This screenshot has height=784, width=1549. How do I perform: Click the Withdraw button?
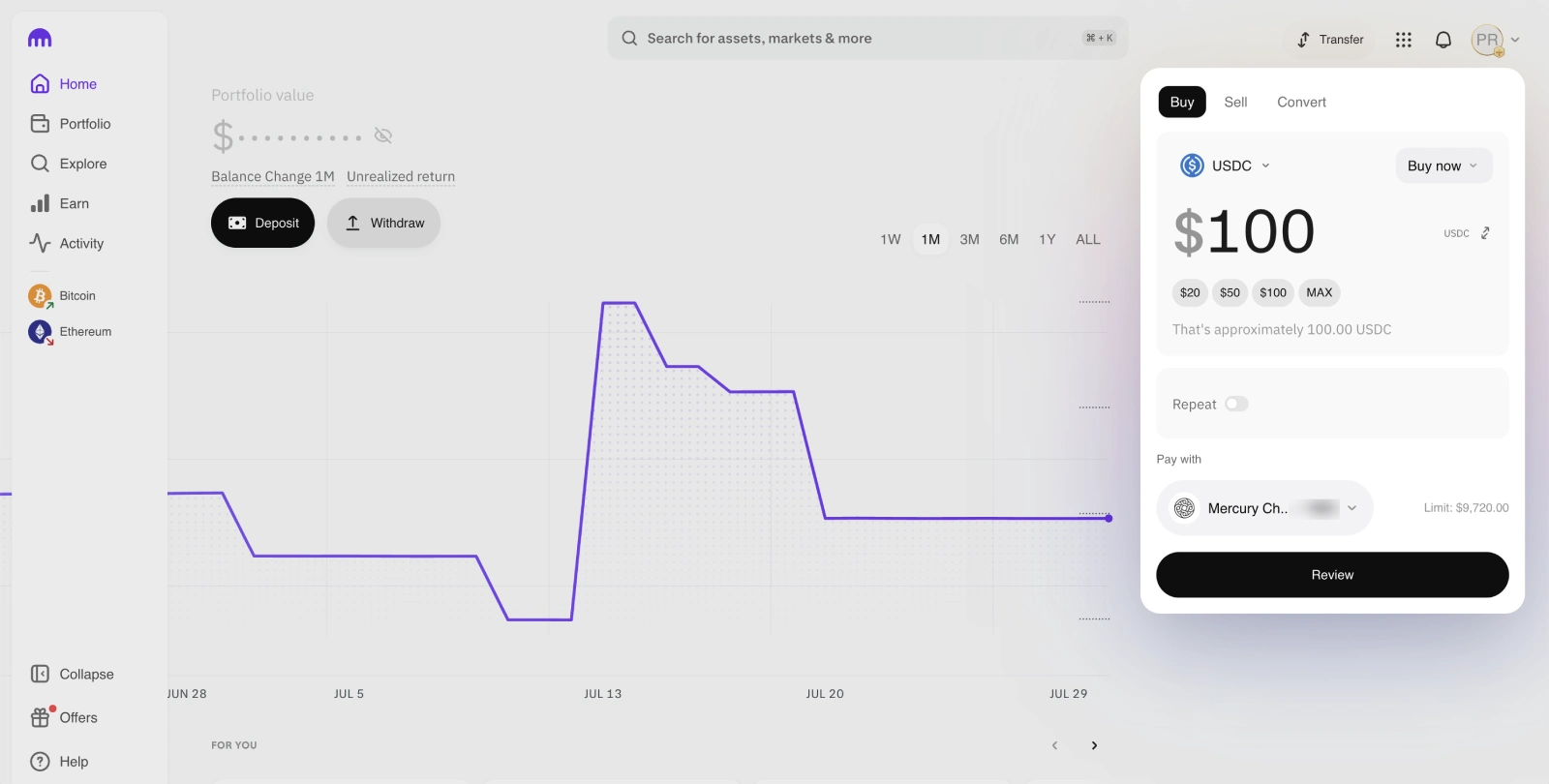pos(383,223)
